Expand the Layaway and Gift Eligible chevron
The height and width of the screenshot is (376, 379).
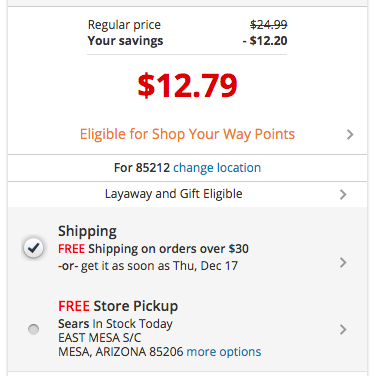coord(343,194)
